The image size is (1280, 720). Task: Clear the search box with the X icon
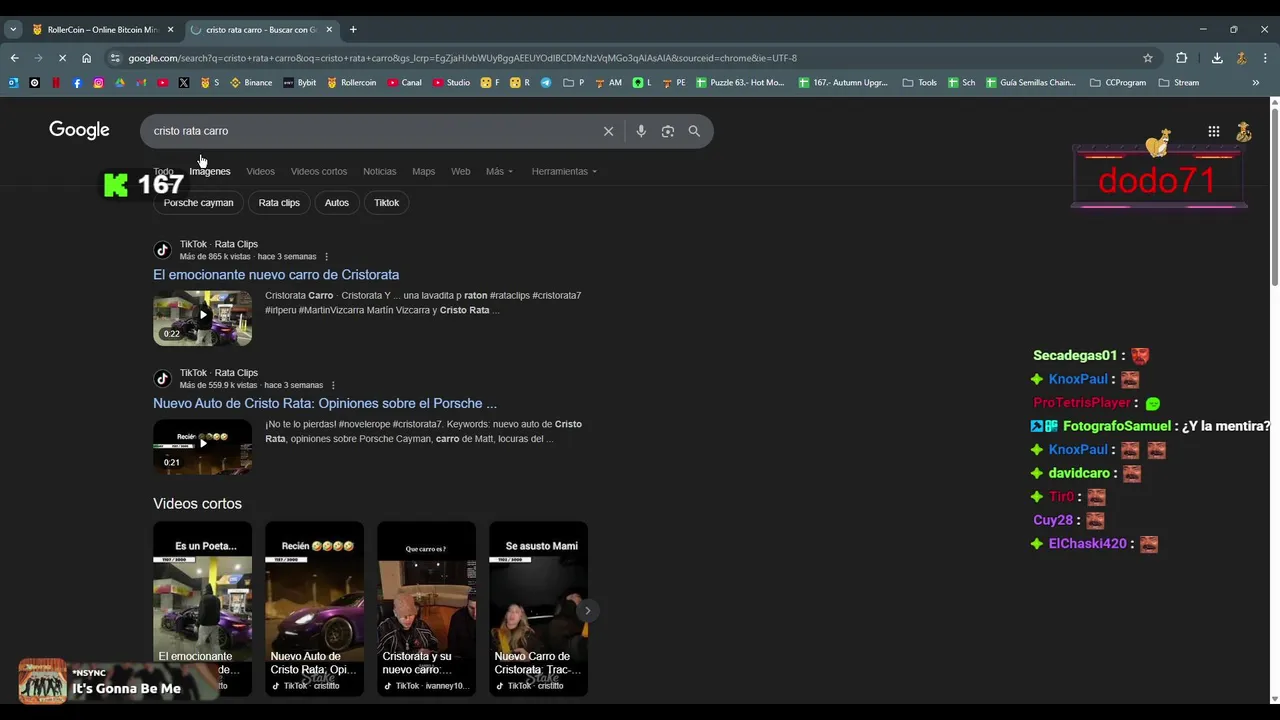(608, 131)
